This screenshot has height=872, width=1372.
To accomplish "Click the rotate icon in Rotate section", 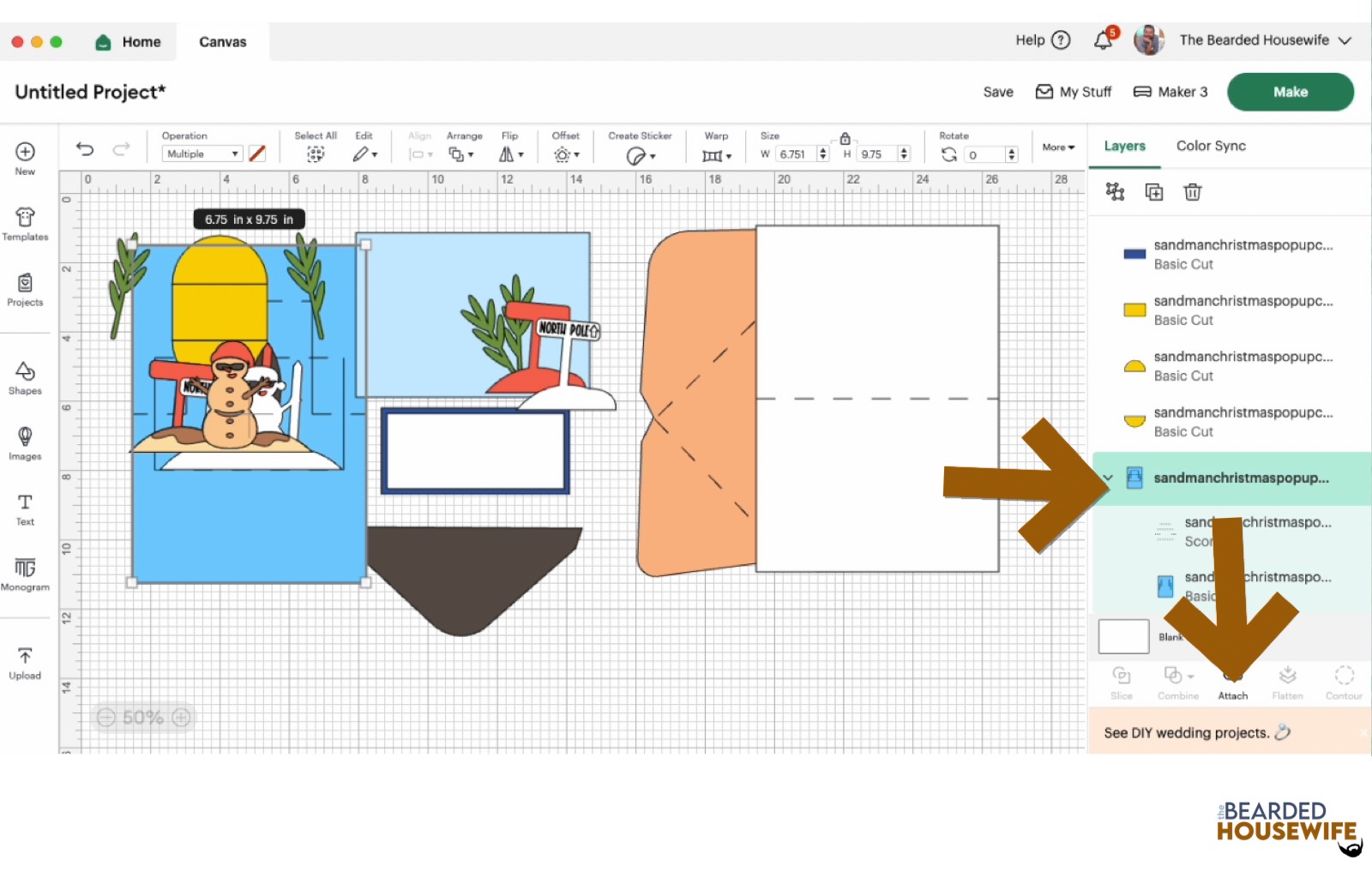I will [949, 154].
